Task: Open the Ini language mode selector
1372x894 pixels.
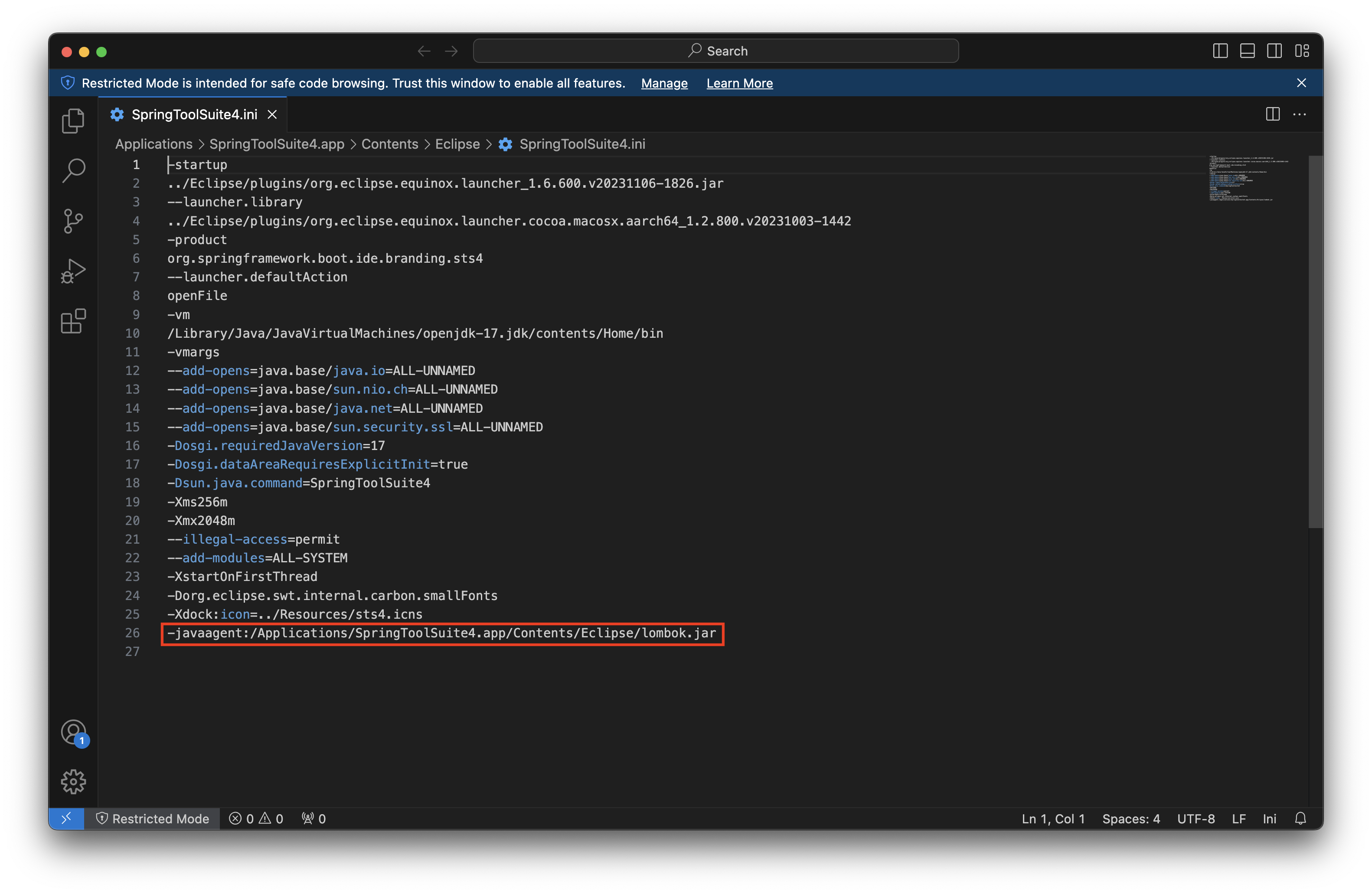Action: coord(1269,819)
